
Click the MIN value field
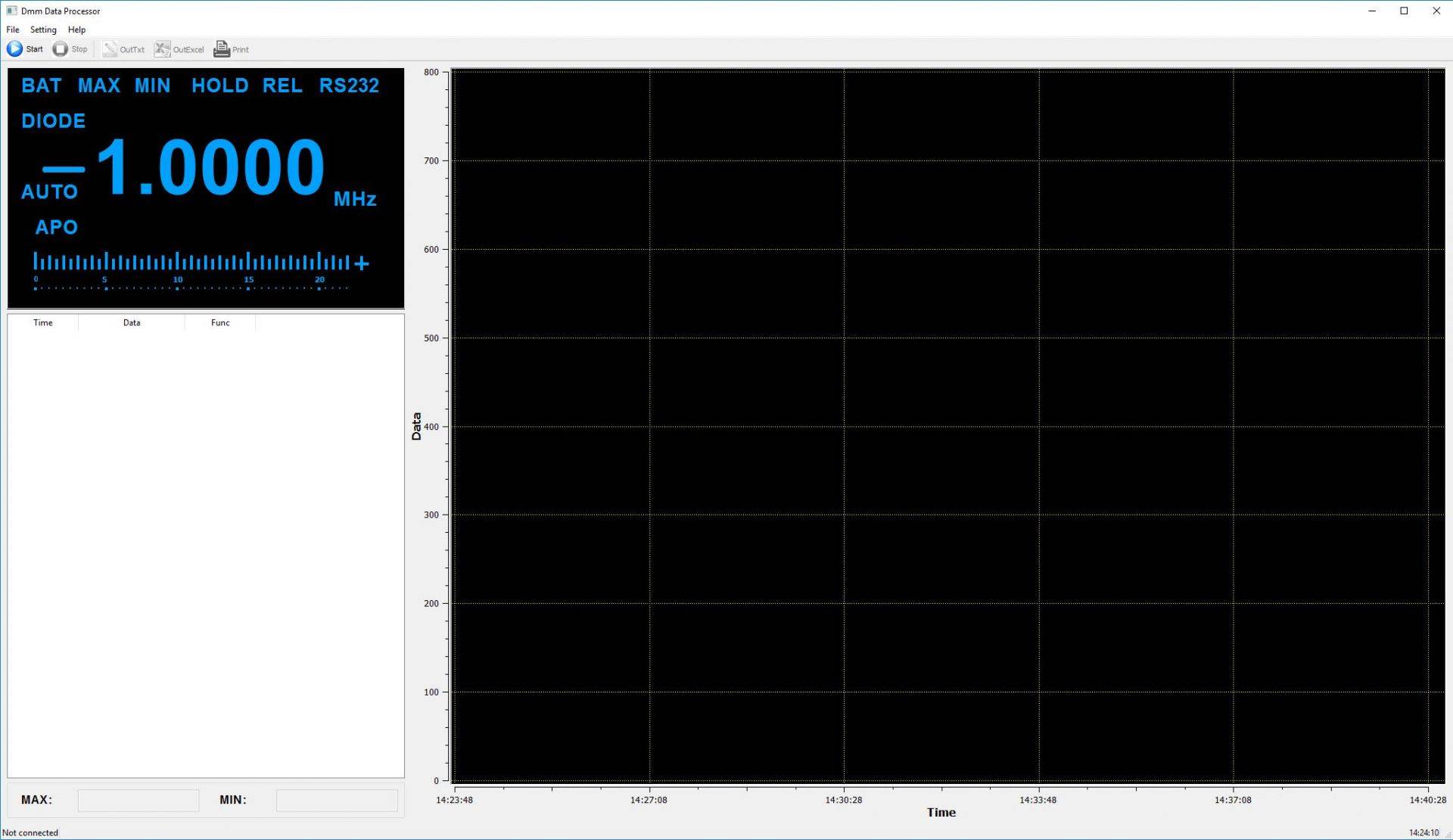point(337,801)
